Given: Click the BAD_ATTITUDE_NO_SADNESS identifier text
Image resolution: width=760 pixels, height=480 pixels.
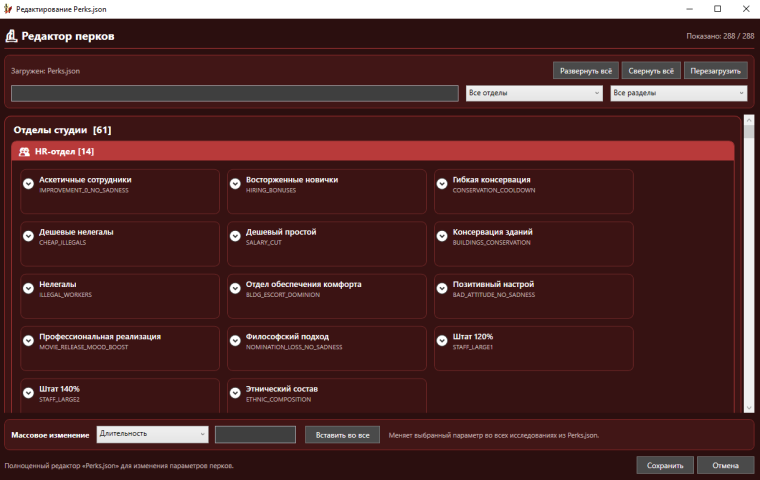Looking at the screenshot, I should coord(494,295).
